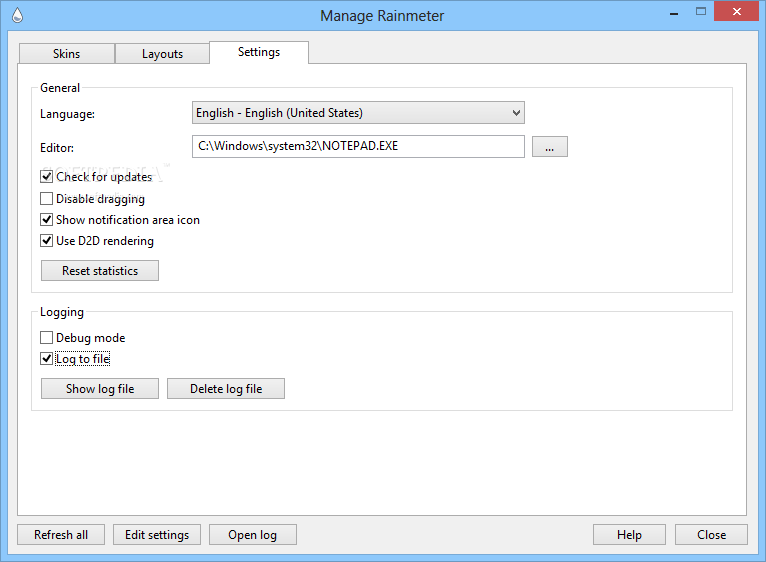Click the Rainmeter raindrop title bar icon
The image size is (766, 562).
(17, 15)
